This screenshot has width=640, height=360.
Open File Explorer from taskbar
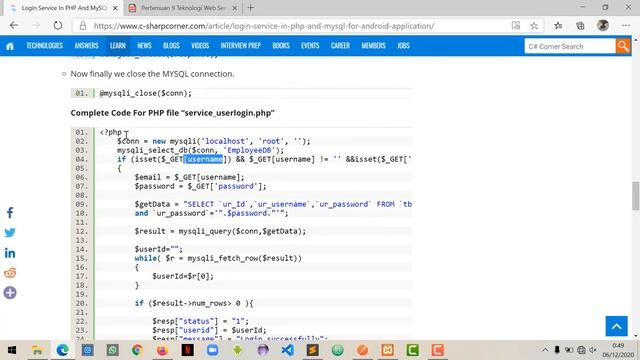point(37,350)
